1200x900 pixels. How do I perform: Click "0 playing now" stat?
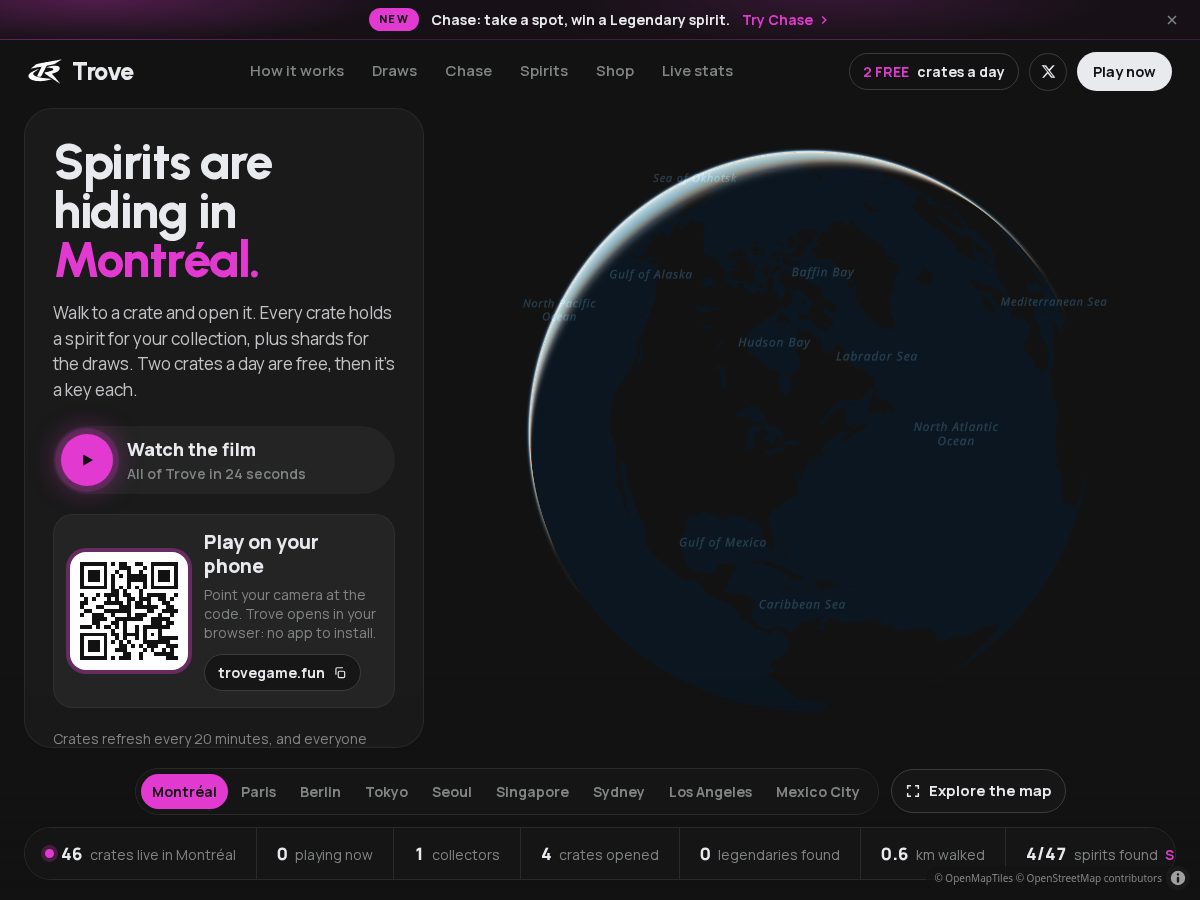point(325,854)
